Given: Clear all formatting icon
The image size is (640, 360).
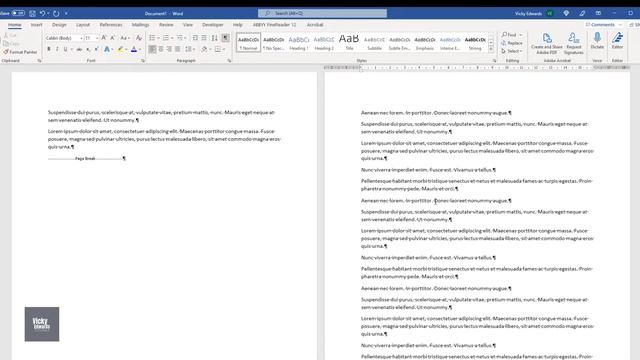Looking at the screenshot, I should click(139, 38).
